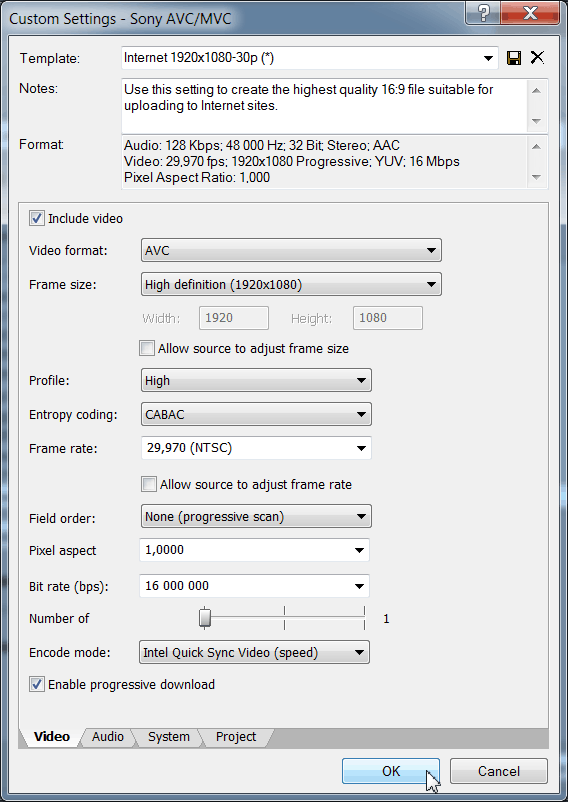The width and height of the screenshot is (568, 802).
Task: Close the Custom Settings dialog
Action: click(x=531, y=12)
